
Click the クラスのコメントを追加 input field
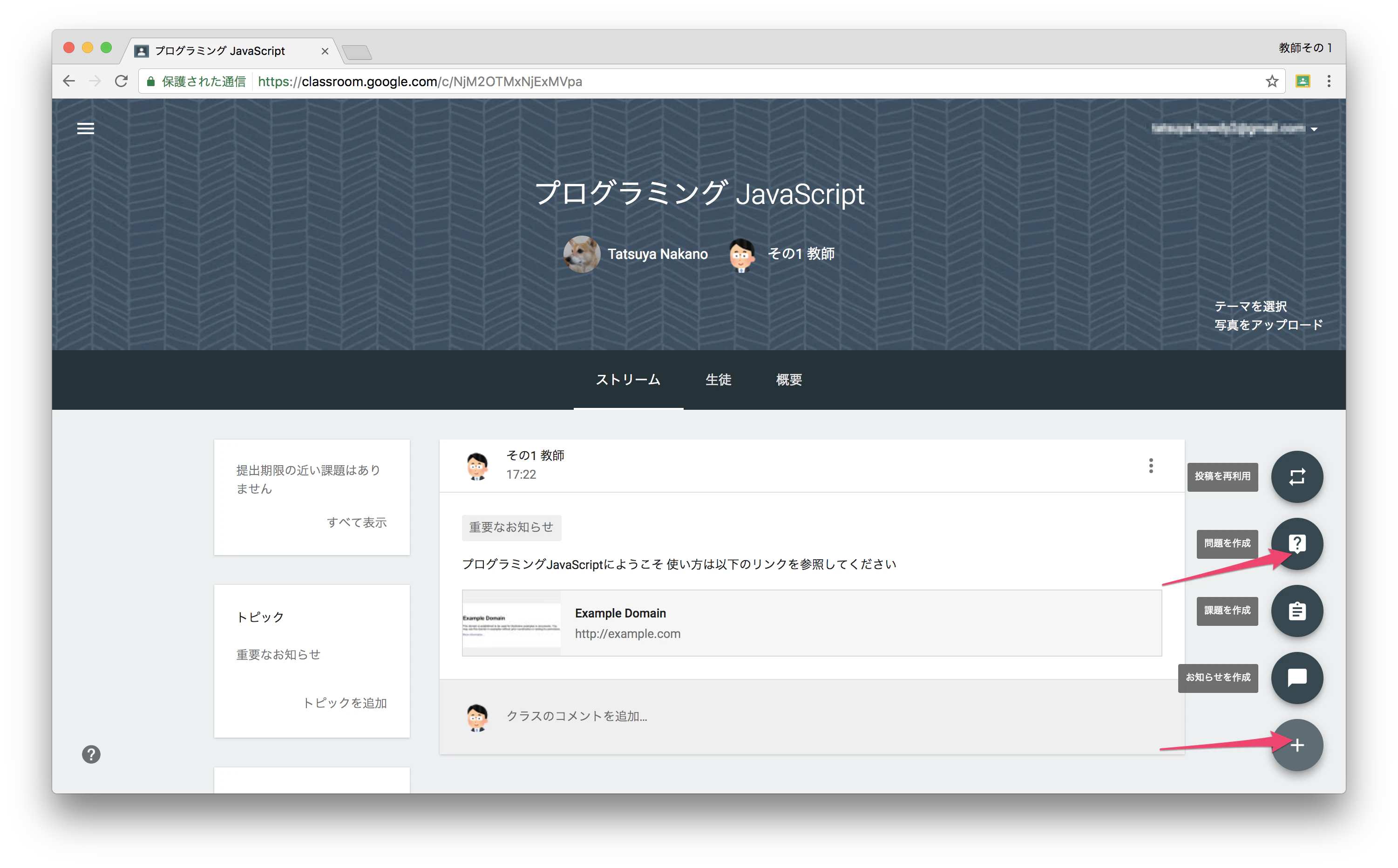(x=577, y=716)
